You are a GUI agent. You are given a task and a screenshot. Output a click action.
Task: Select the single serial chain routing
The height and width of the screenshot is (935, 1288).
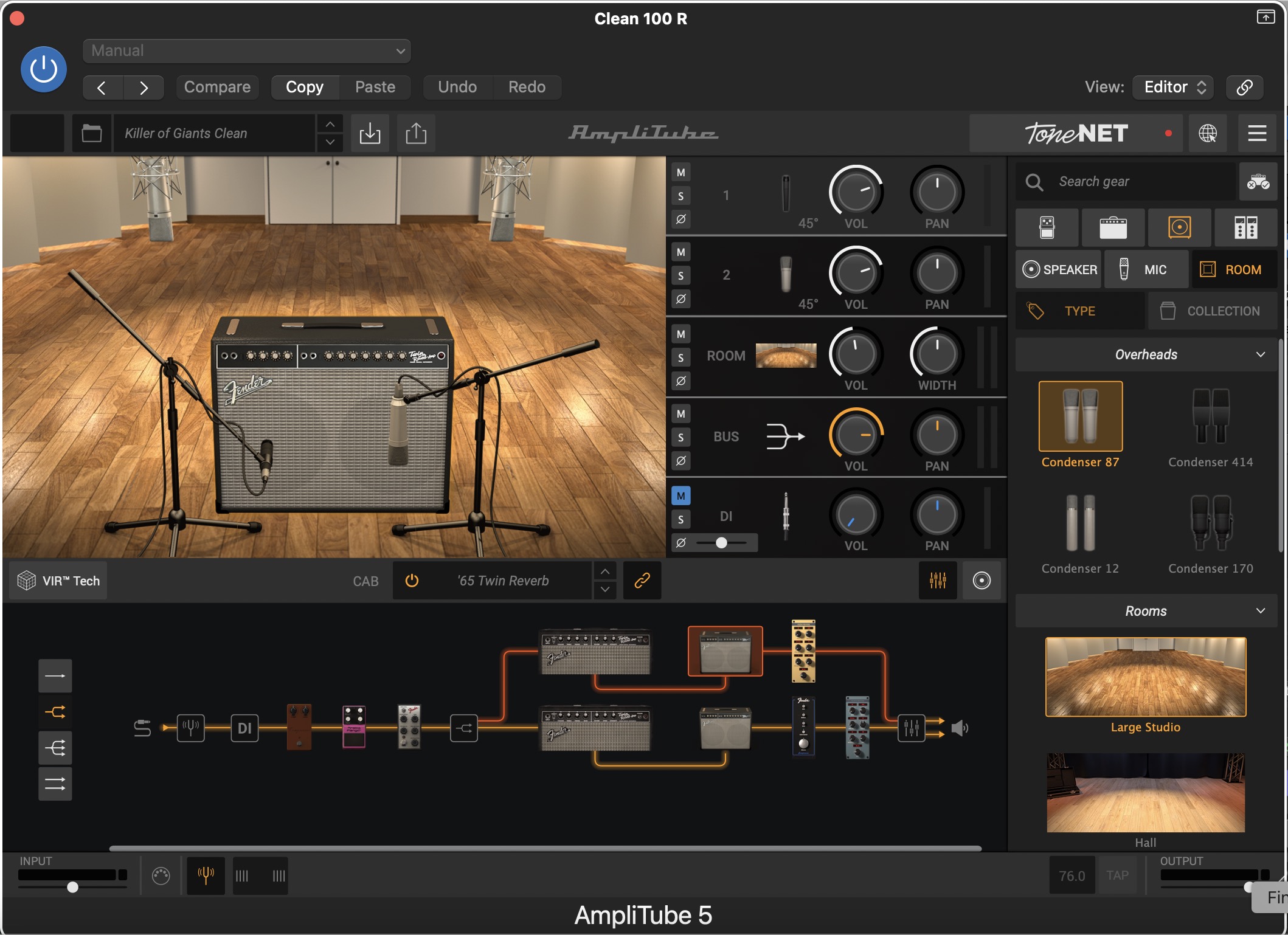pyautogui.click(x=55, y=676)
